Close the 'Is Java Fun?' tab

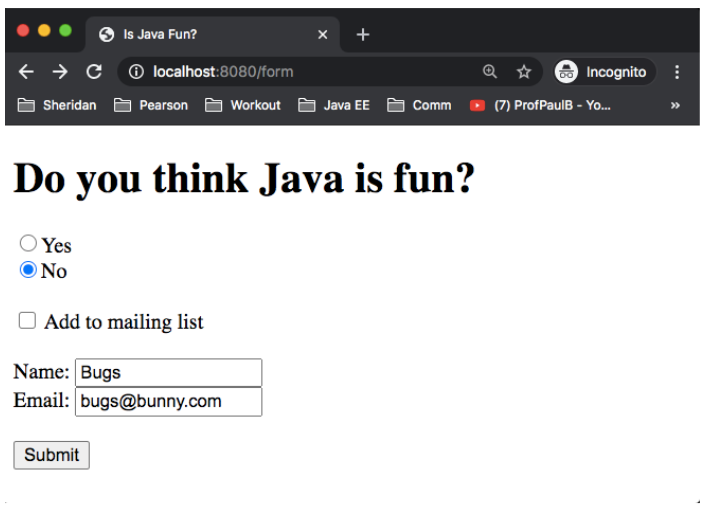pyautogui.click(x=322, y=34)
